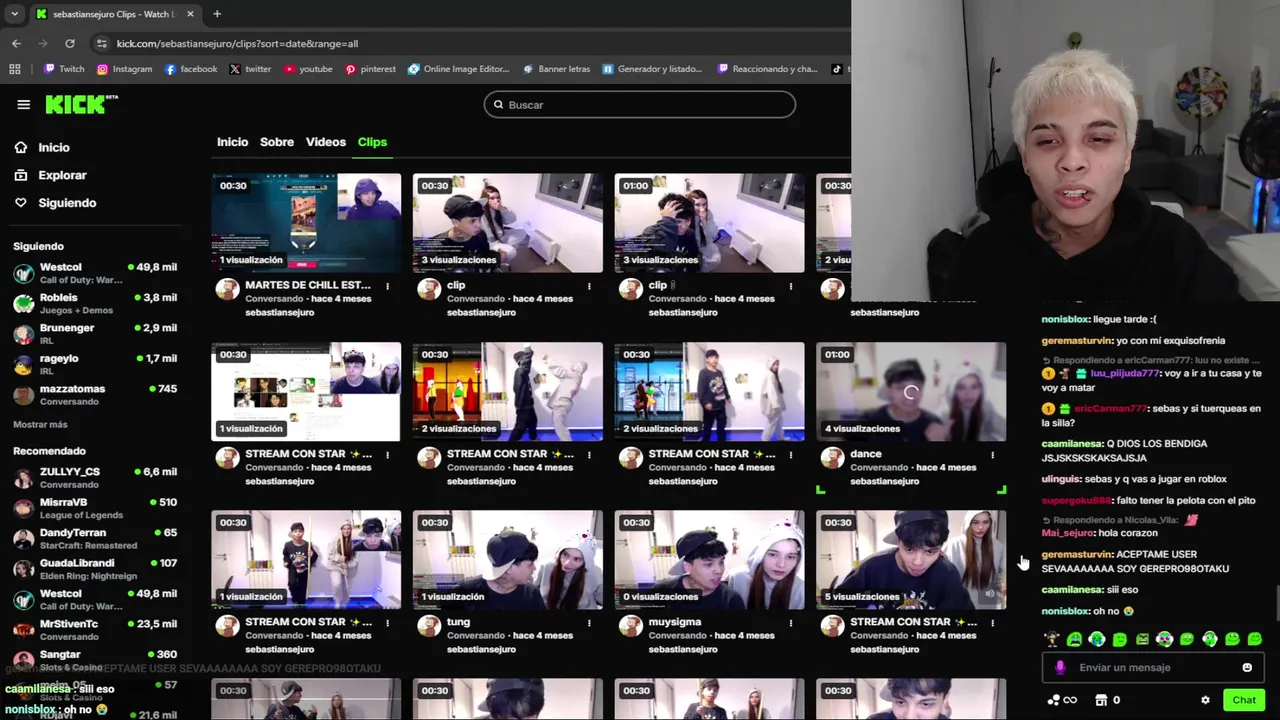Open options menu for tung clip

589,623
